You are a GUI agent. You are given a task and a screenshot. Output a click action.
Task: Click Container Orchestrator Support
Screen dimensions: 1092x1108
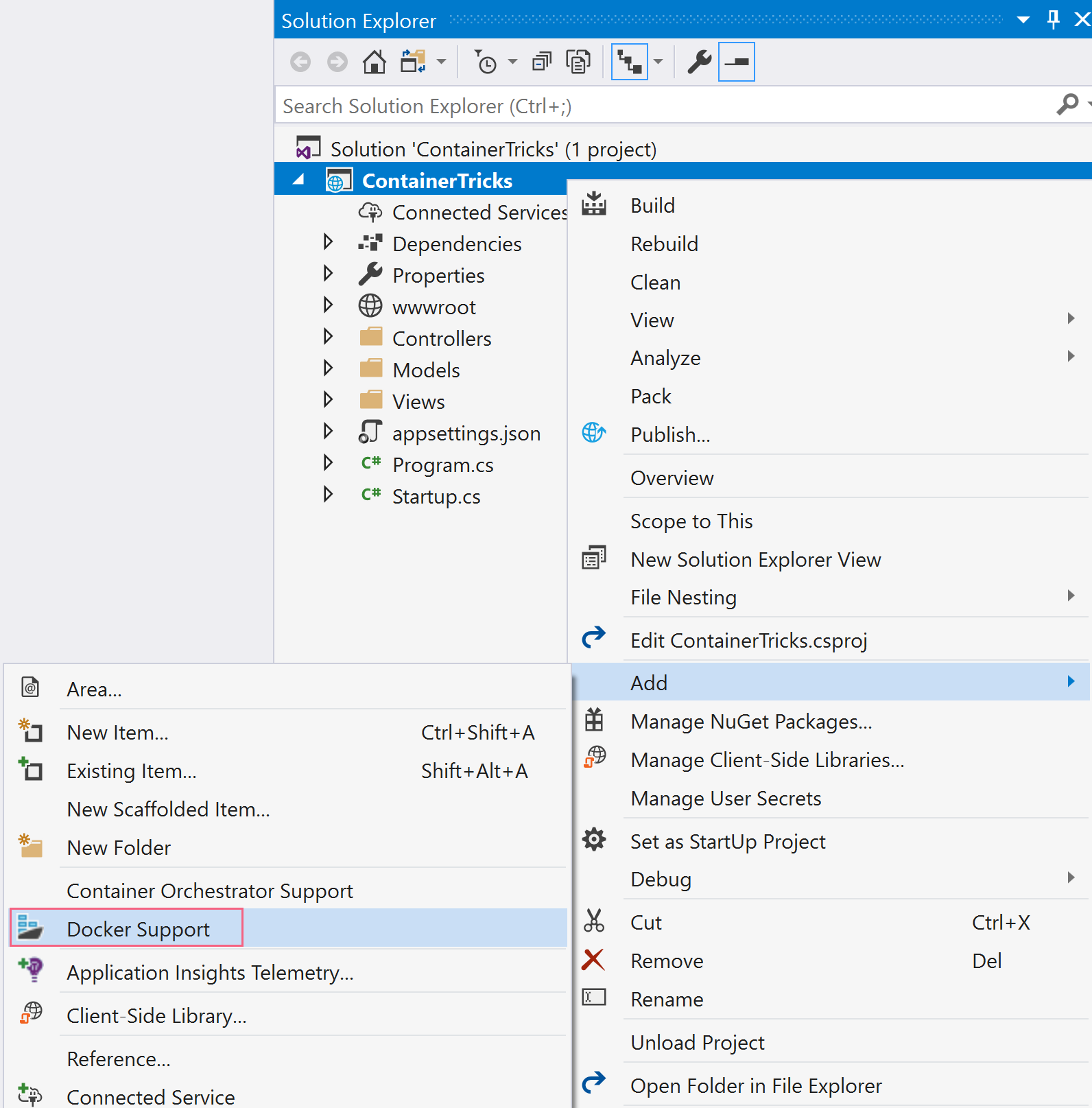pos(288,891)
